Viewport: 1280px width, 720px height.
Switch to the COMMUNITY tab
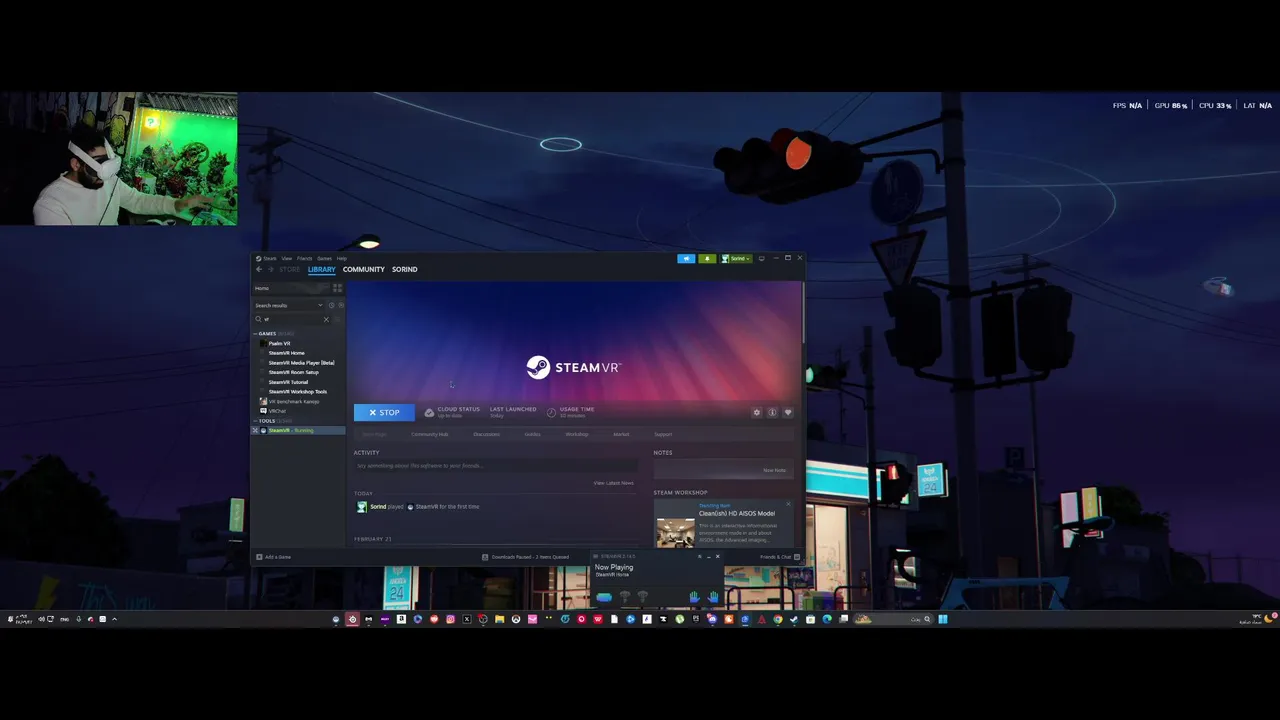364,269
